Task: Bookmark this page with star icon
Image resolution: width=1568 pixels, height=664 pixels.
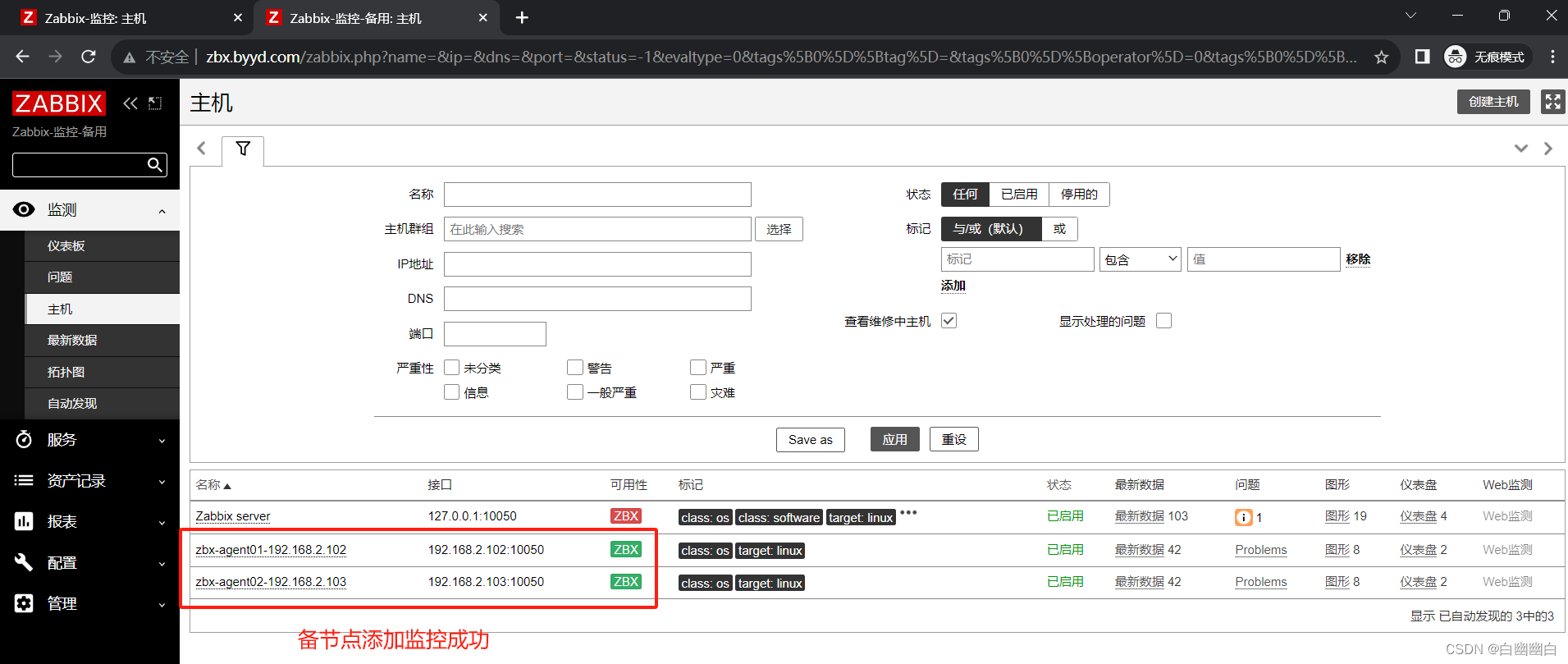Action: [1382, 57]
